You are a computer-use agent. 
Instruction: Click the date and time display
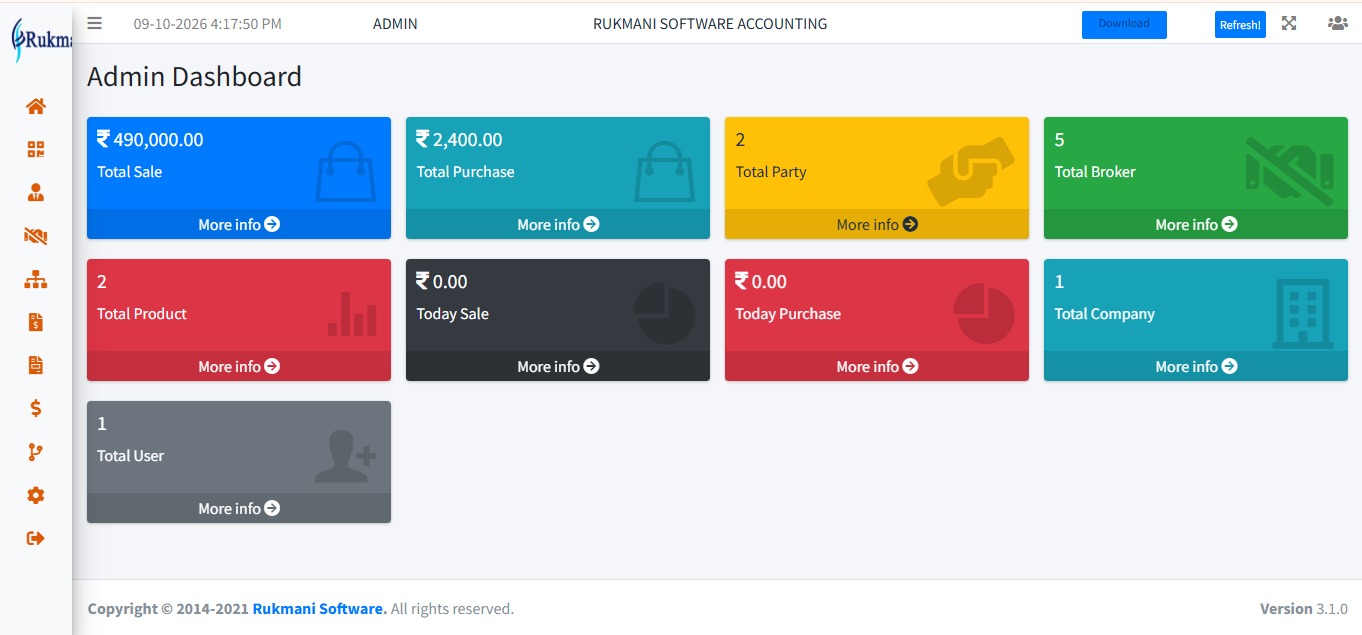(207, 23)
